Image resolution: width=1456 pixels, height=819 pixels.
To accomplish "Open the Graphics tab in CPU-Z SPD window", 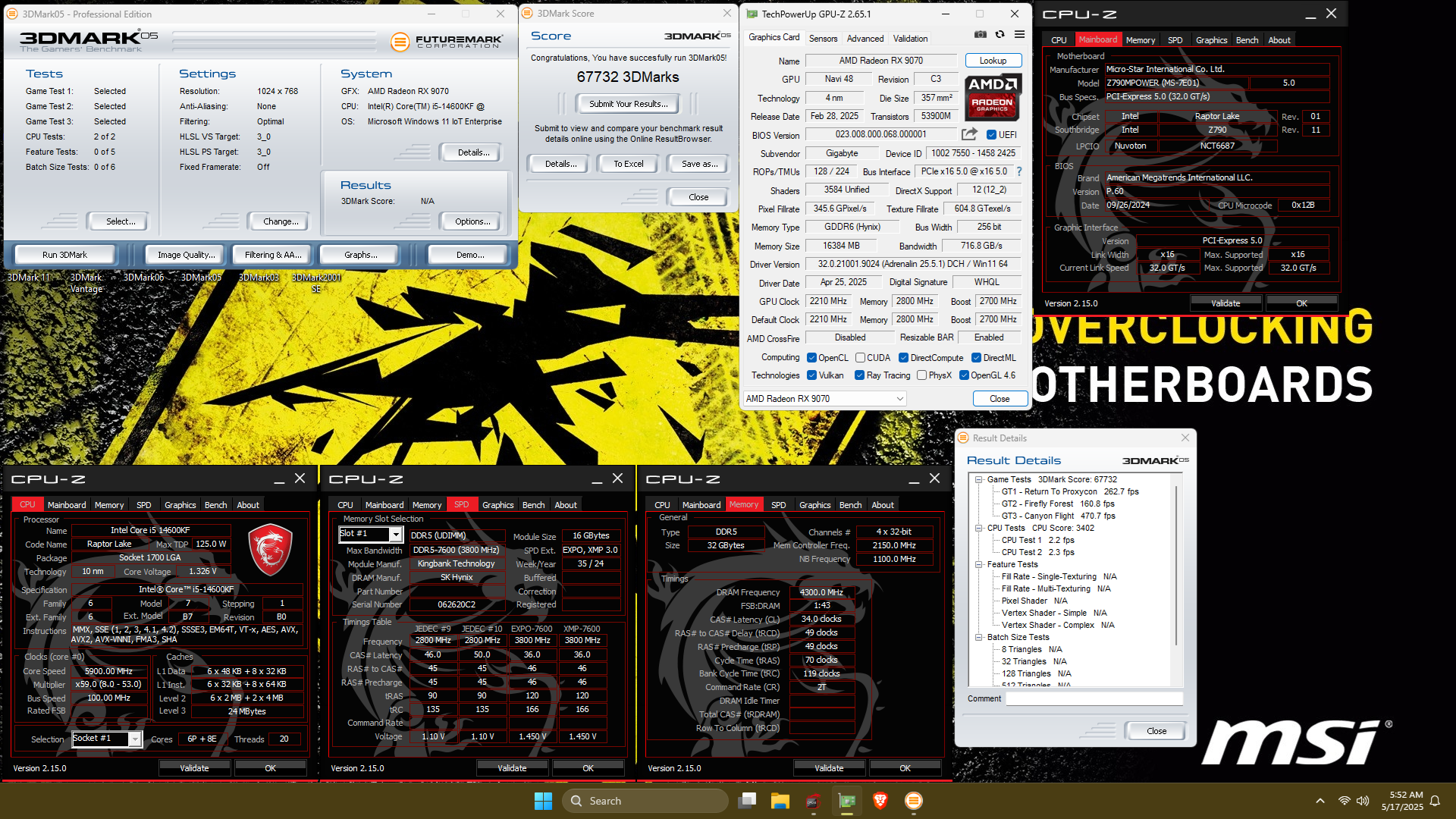I will [498, 505].
